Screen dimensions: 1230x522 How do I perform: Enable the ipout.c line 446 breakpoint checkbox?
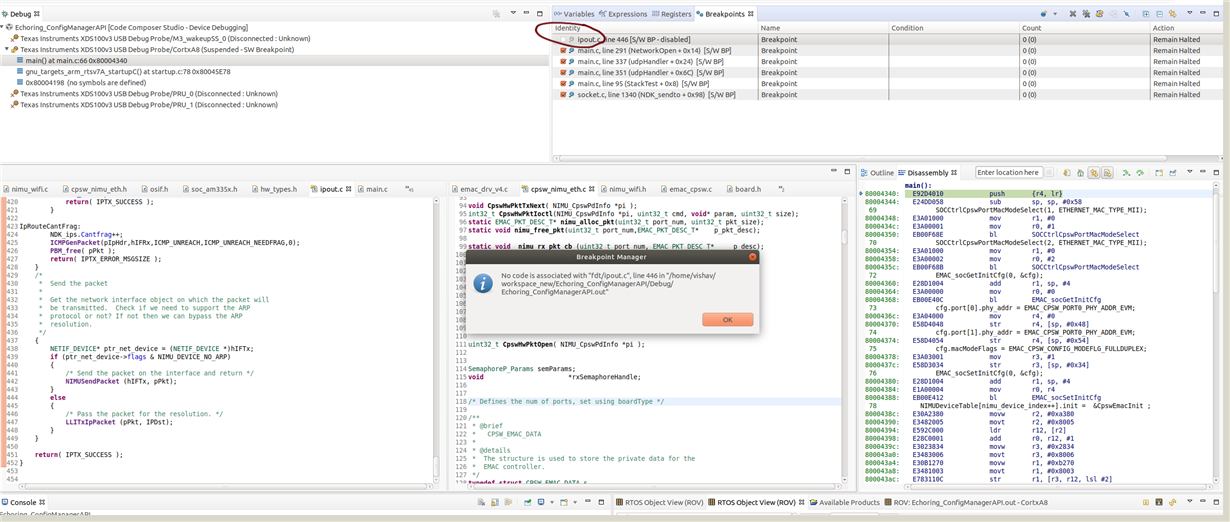[x=563, y=39]
